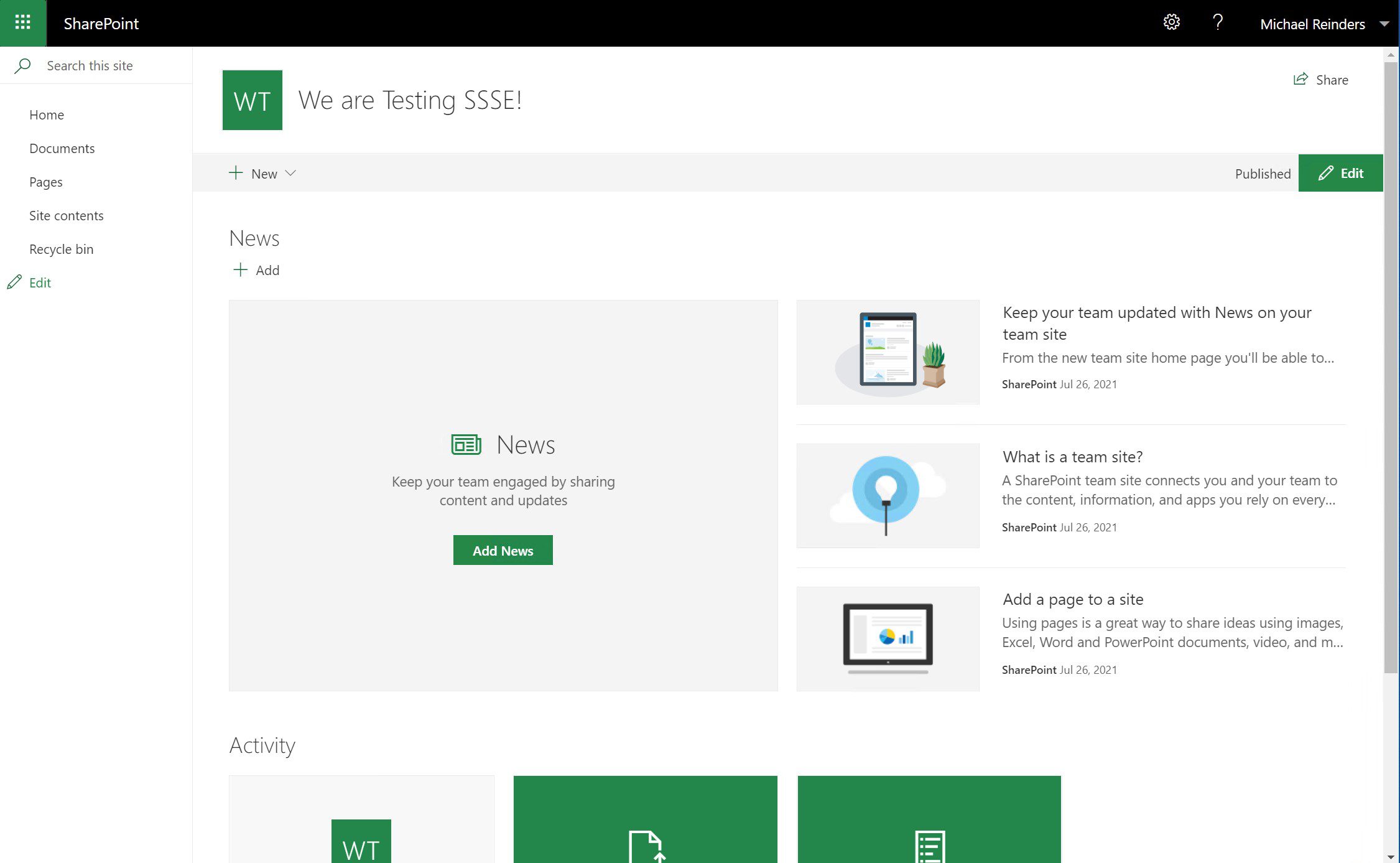Click the help question mark icon

coord(1218,22)
